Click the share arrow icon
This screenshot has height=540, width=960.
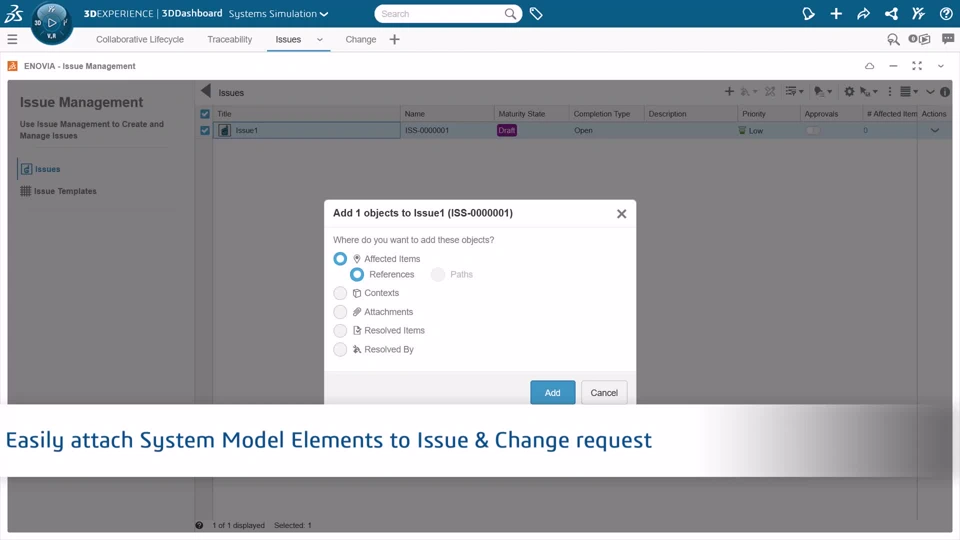pyautogui.click(x=863, y=13)
